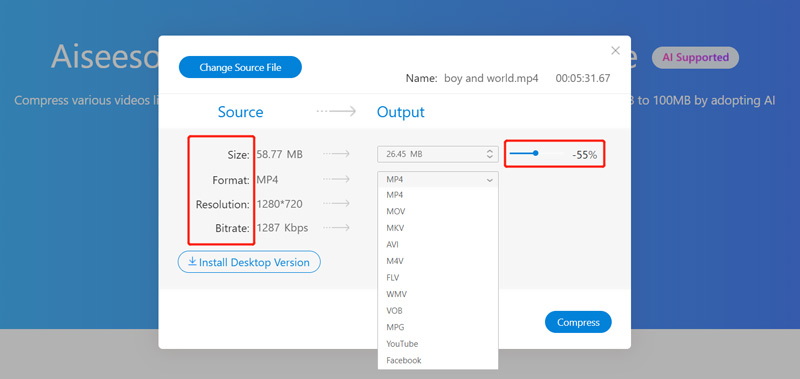The width and height of the screenshot is (800, 379).
Task: Select M4V output format
Action: pos(438,261)
